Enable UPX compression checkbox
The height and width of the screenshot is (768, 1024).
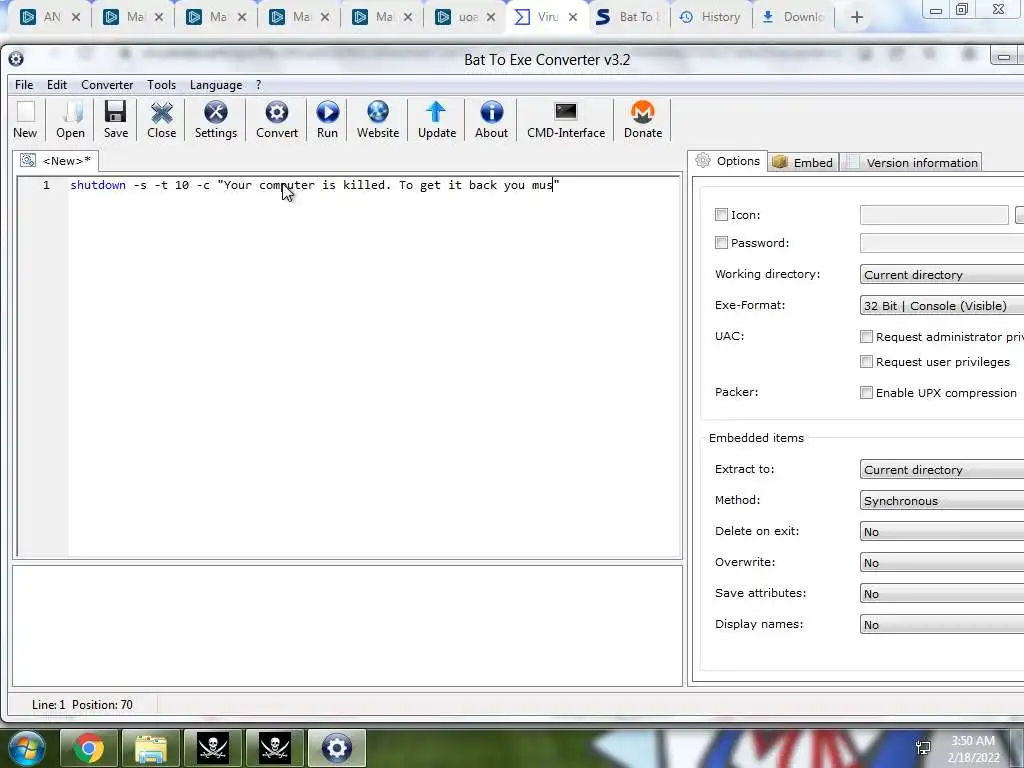coord(866,392)
